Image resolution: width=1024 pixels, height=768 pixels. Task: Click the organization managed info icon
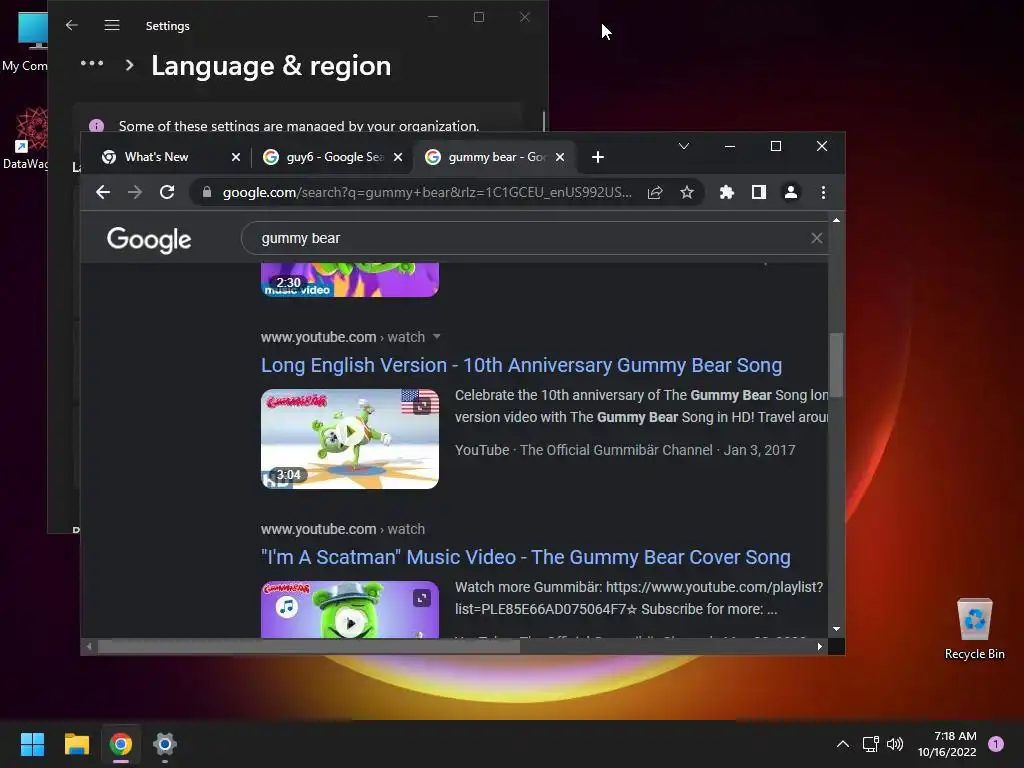click(x=97, y=125)
